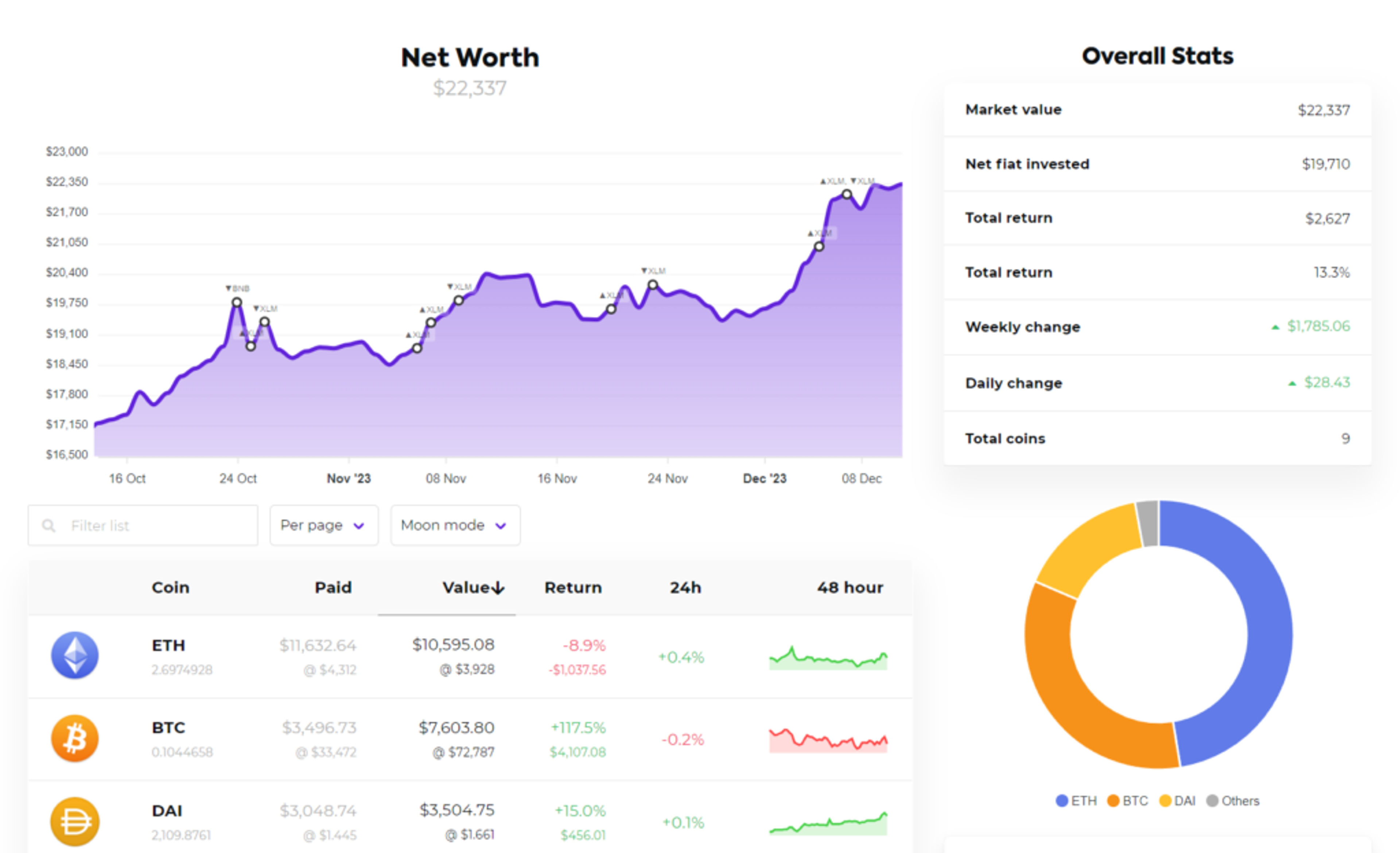Click the BTC coin name in table
Image resolution: width=1400 pixels, height=853 pixels.
click(x=168, y=728)
